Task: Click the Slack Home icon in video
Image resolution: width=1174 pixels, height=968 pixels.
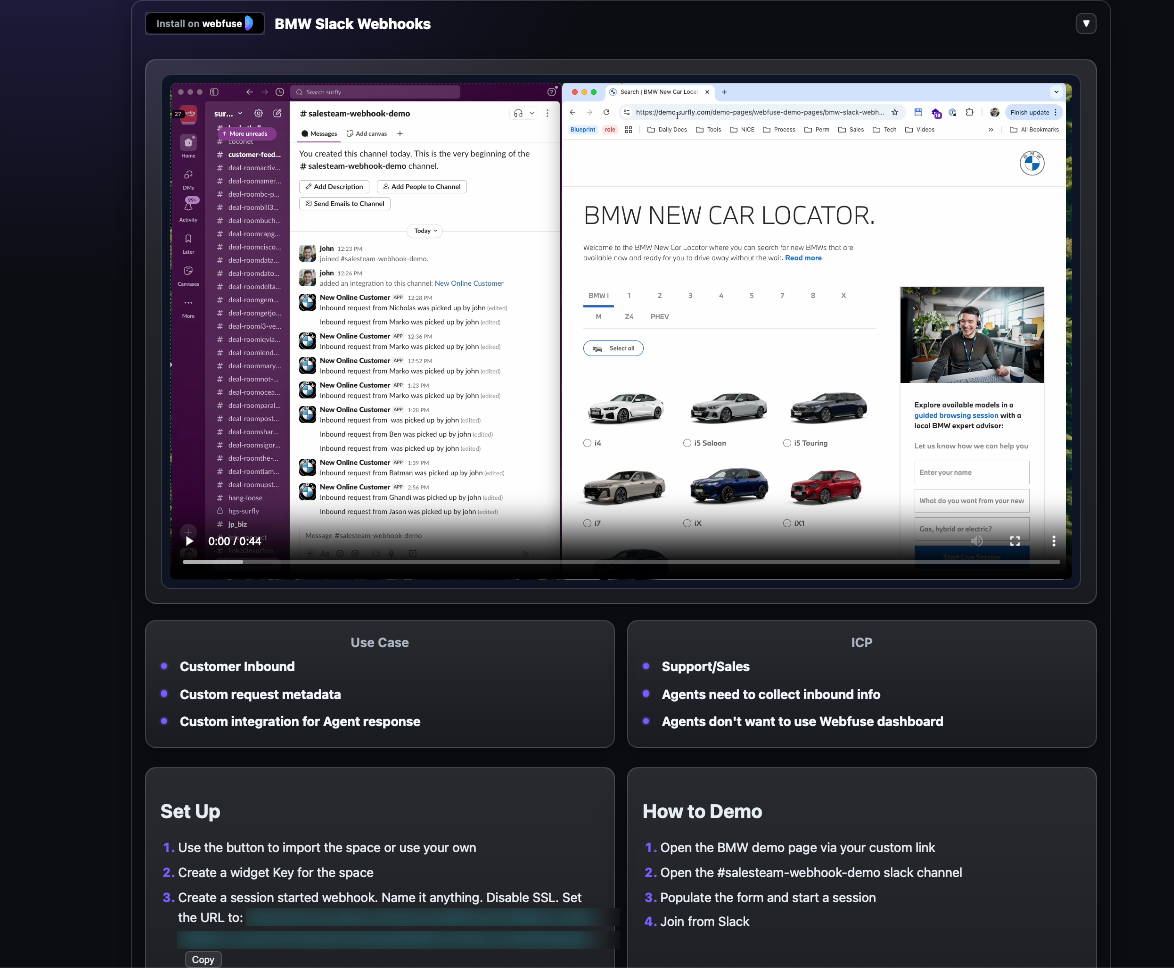Action: click(188, 144)
